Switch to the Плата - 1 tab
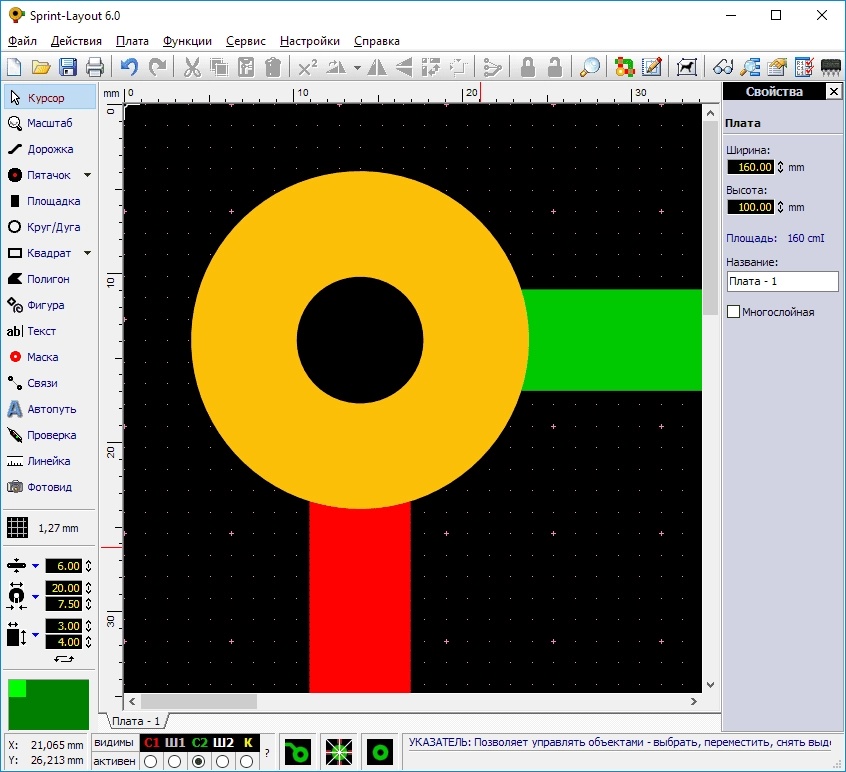 136,721
